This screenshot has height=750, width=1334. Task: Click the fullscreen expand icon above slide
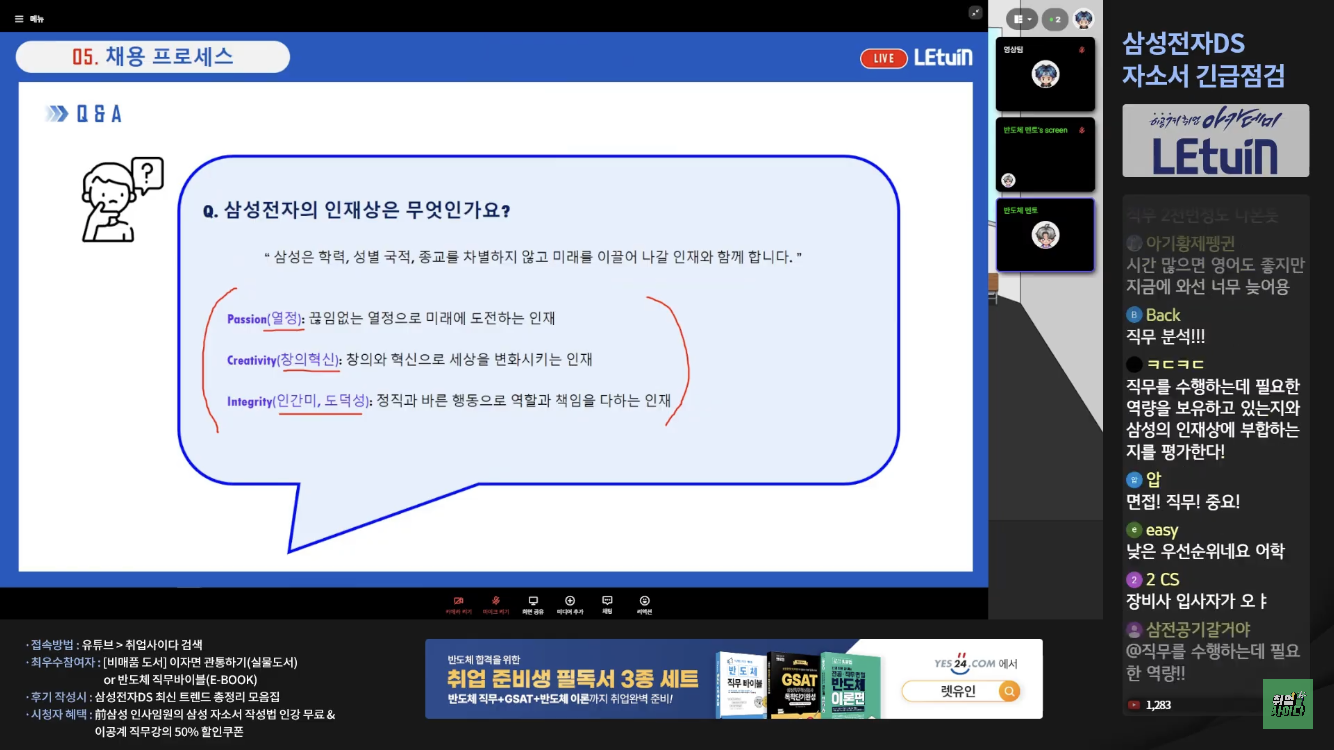[975, 12]
